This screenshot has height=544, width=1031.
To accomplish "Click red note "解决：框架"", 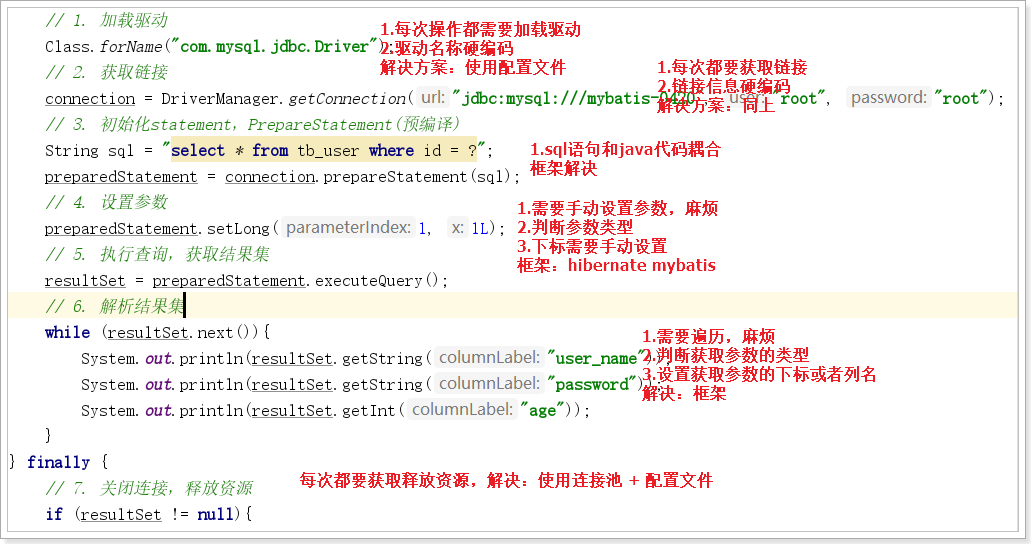I will pyautogui.click(x=684, y=394).
